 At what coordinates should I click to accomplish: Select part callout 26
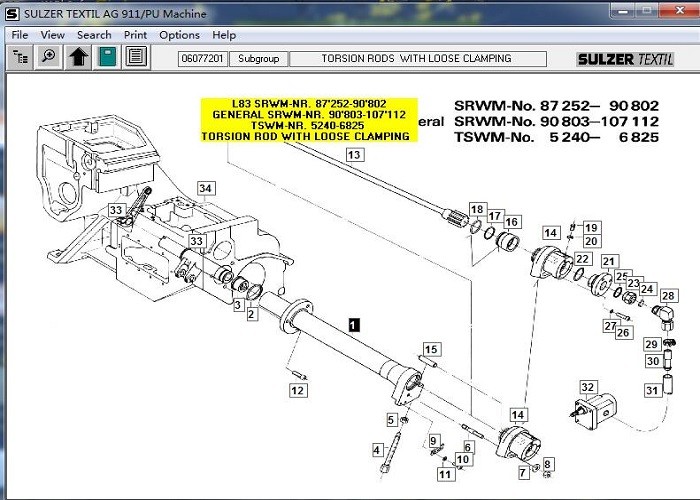coord(624,333)
